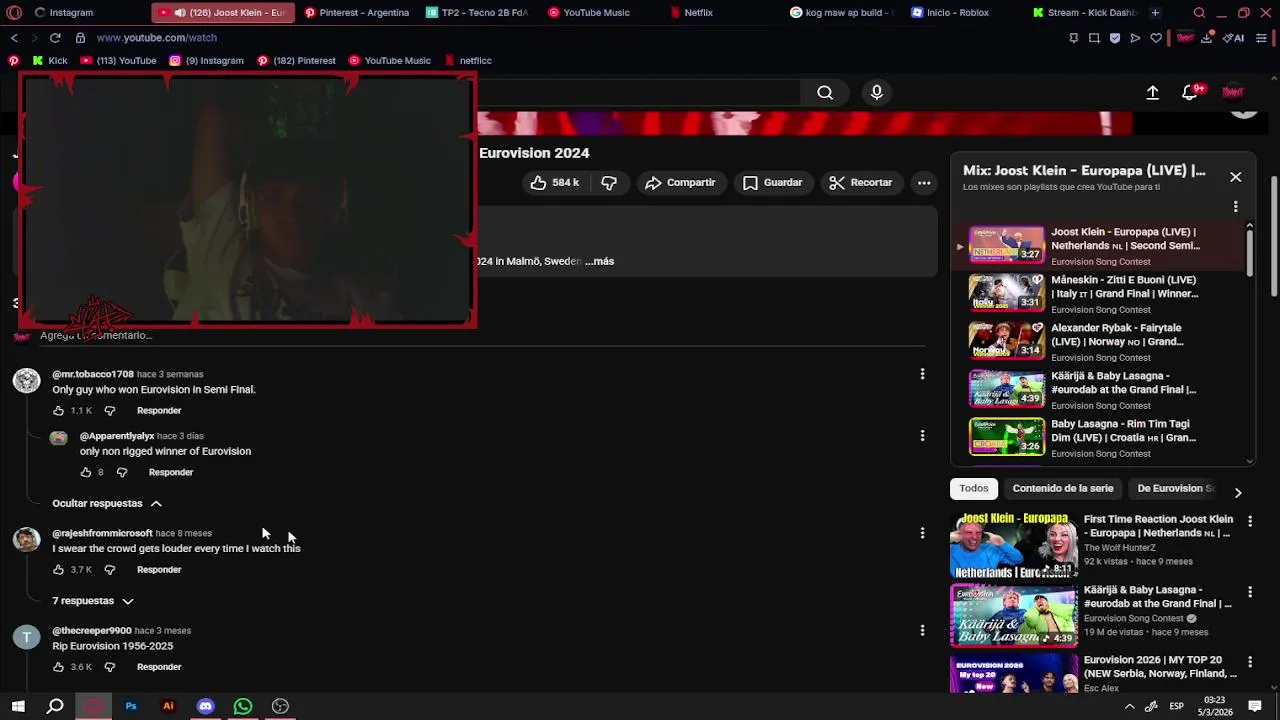Viewport: 1280px width, 720px height.
Task: Open options for thecreeper9900's comment
Action: 922,630
